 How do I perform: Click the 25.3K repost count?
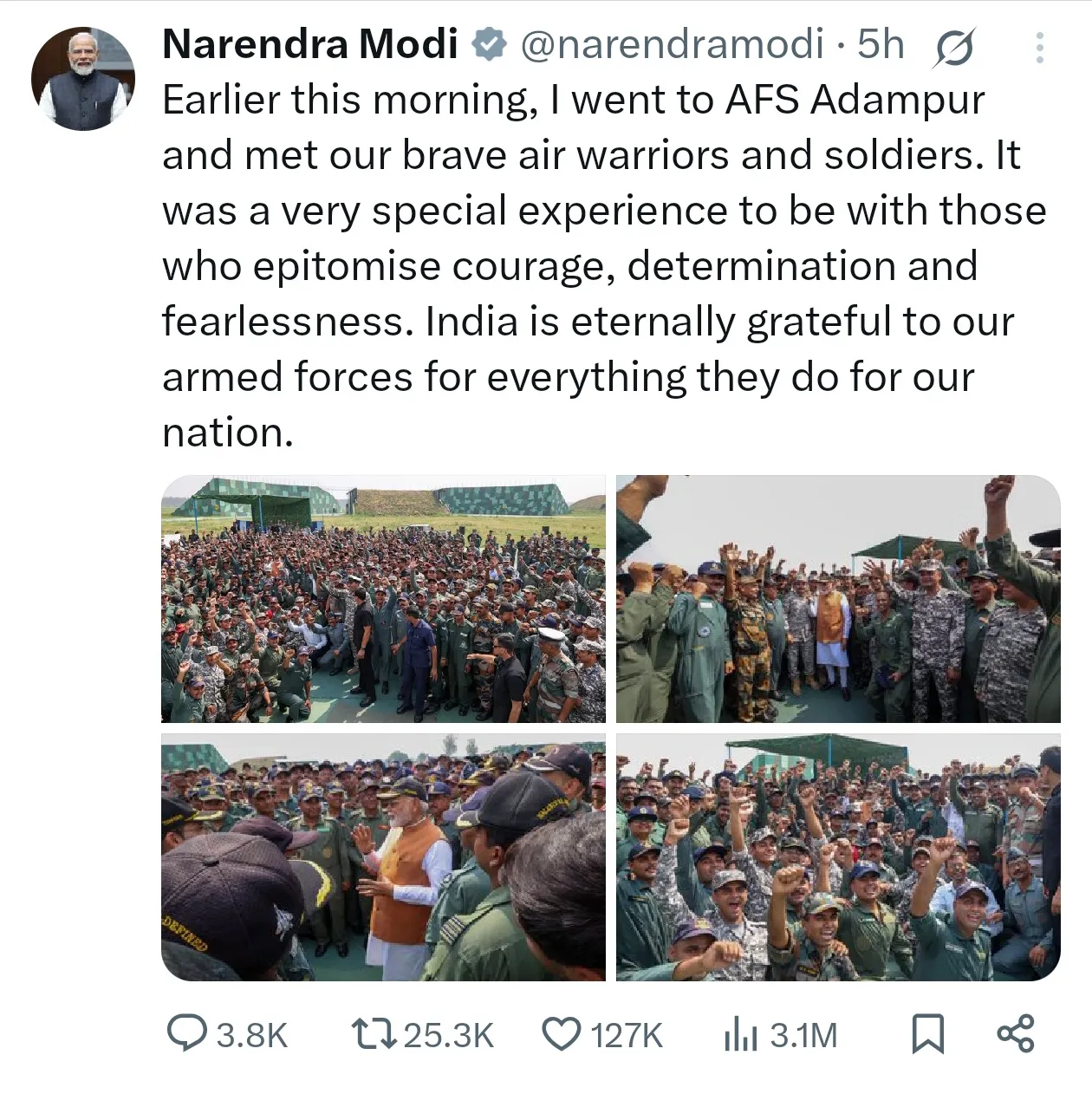pyautogui.click(x=449, y=1035)
